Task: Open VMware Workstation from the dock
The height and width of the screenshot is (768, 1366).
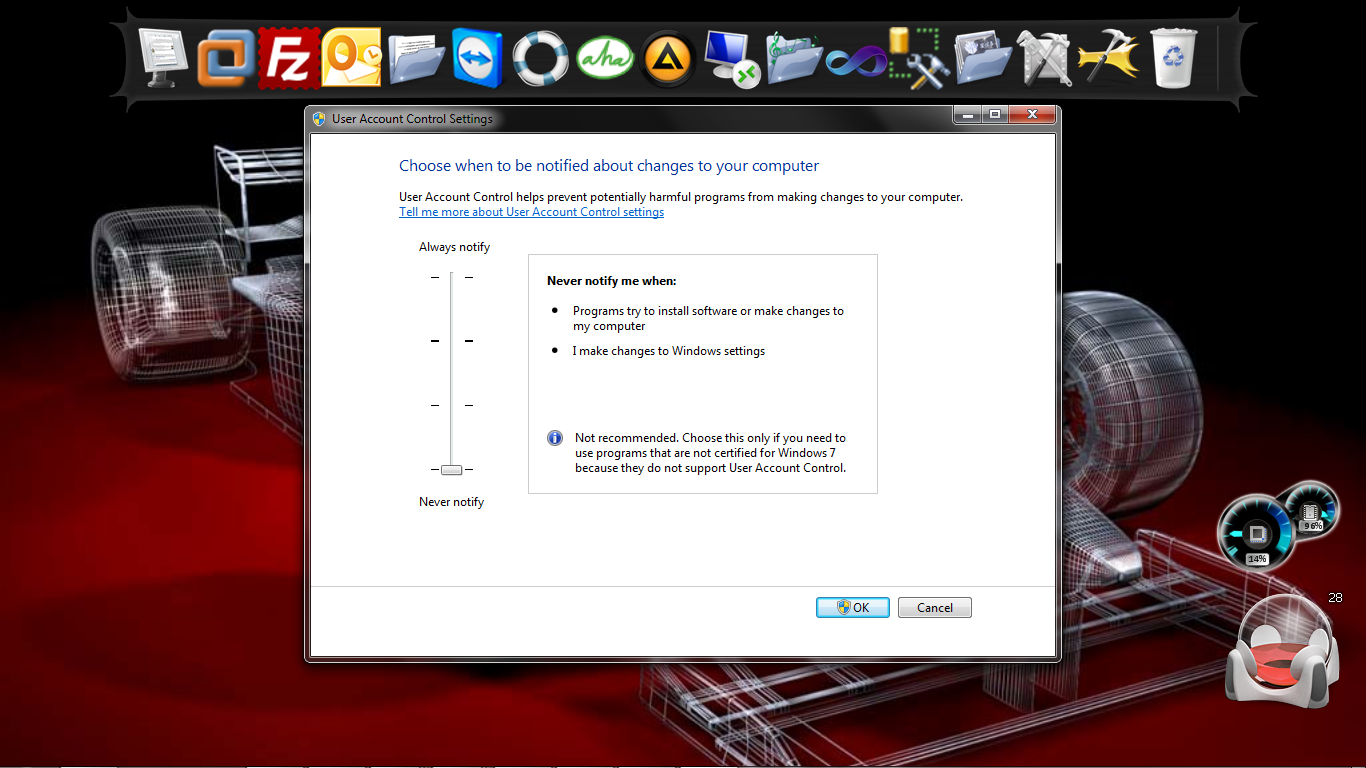Action: pyautogui.click(x=224, y=58)
